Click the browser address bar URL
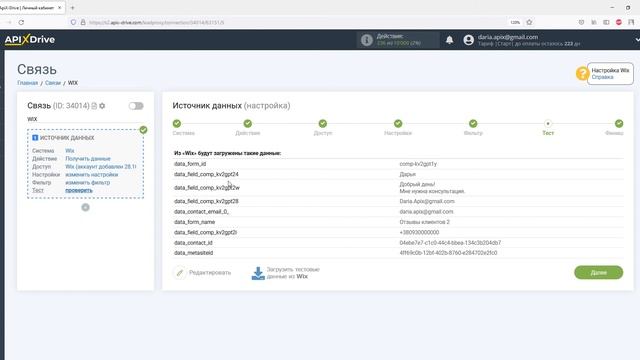Viewport: 640px width, 360px height. point(157,22)
